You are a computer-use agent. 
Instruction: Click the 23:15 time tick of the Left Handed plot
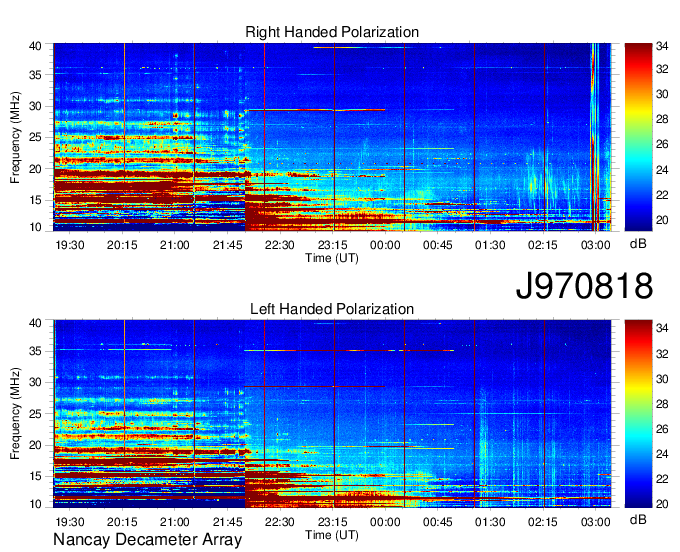coord(333,522)
